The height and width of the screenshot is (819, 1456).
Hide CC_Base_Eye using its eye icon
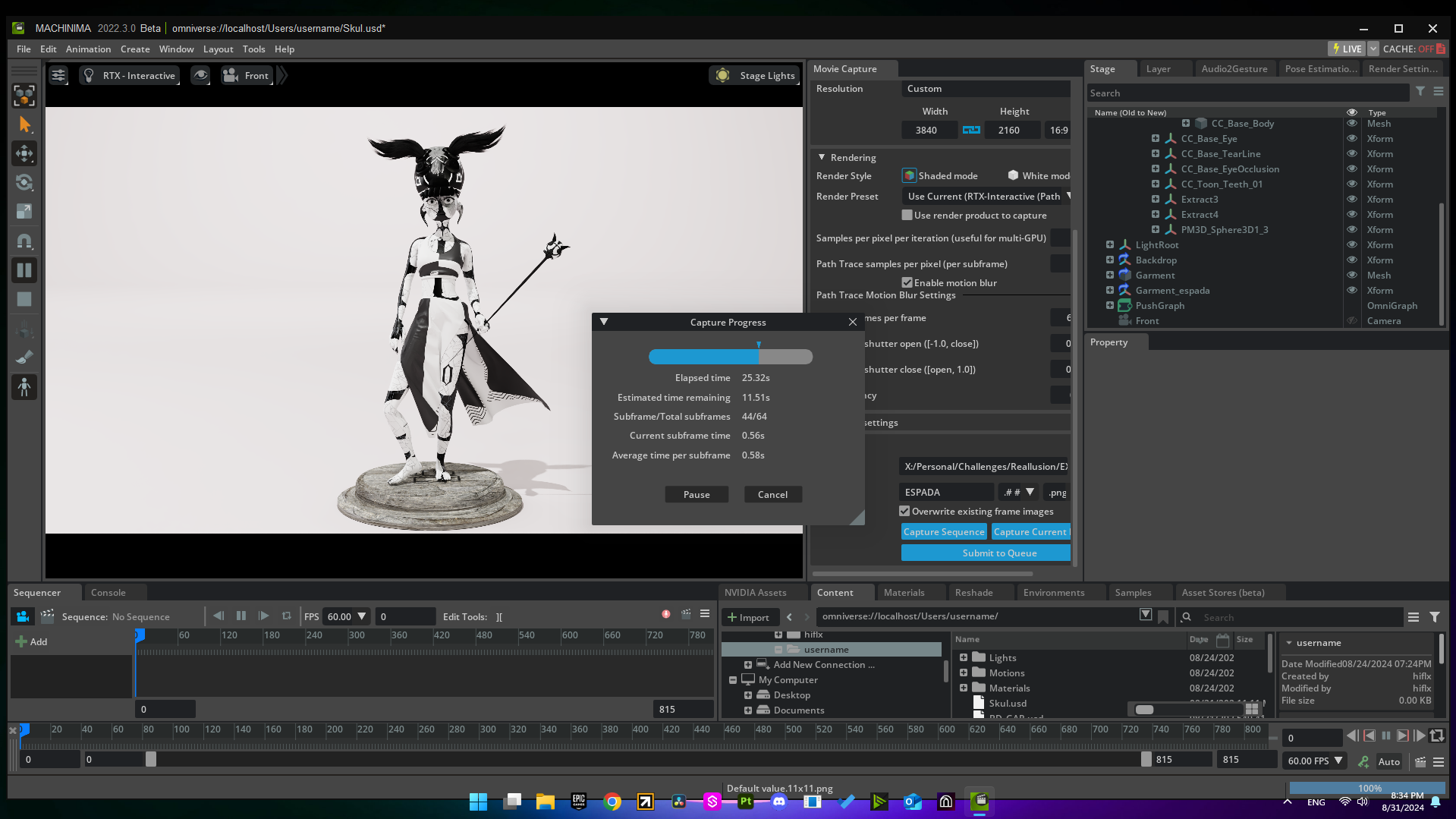pyautogui.click(x=1352, y=138)
